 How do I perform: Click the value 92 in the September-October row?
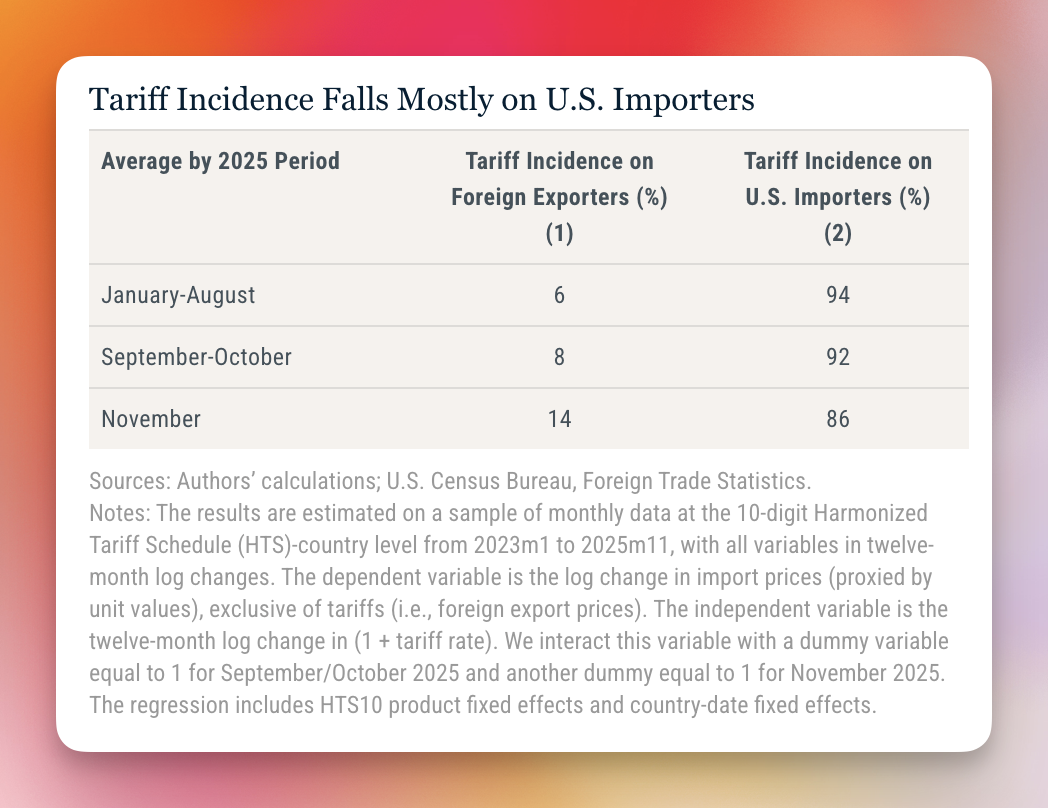point(838,356)
